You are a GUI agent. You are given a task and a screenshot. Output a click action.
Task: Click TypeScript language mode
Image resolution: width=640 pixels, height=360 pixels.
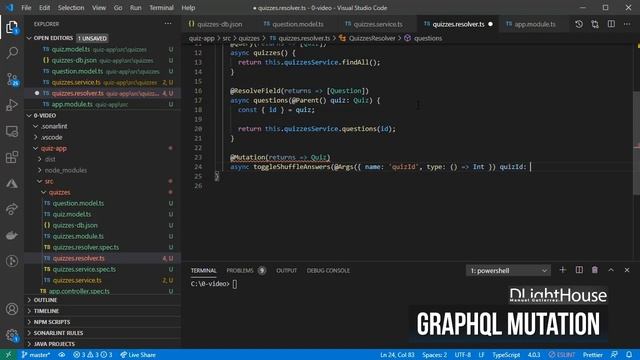506,355
